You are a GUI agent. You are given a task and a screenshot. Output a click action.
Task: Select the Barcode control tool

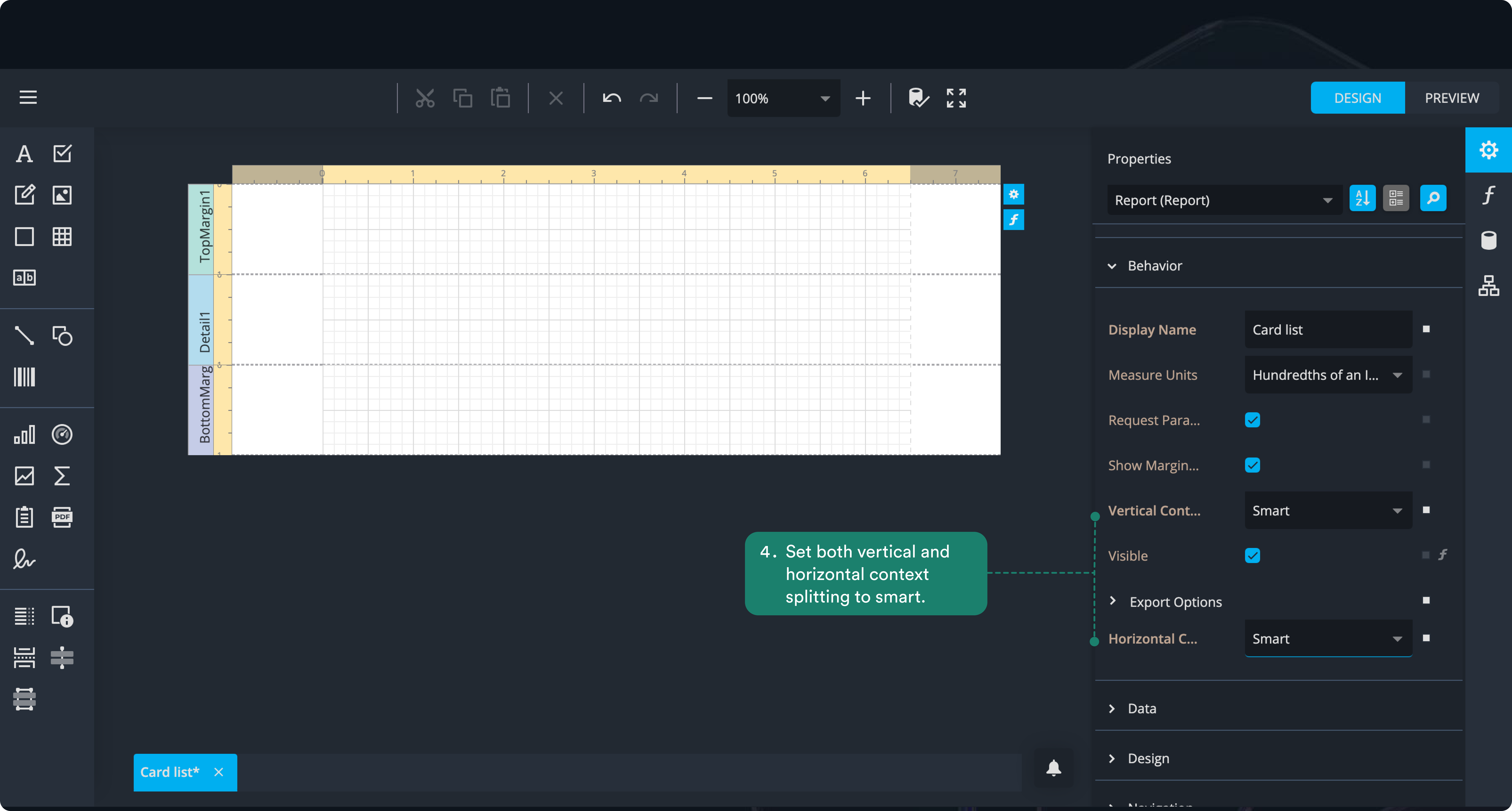click(24, 377)
